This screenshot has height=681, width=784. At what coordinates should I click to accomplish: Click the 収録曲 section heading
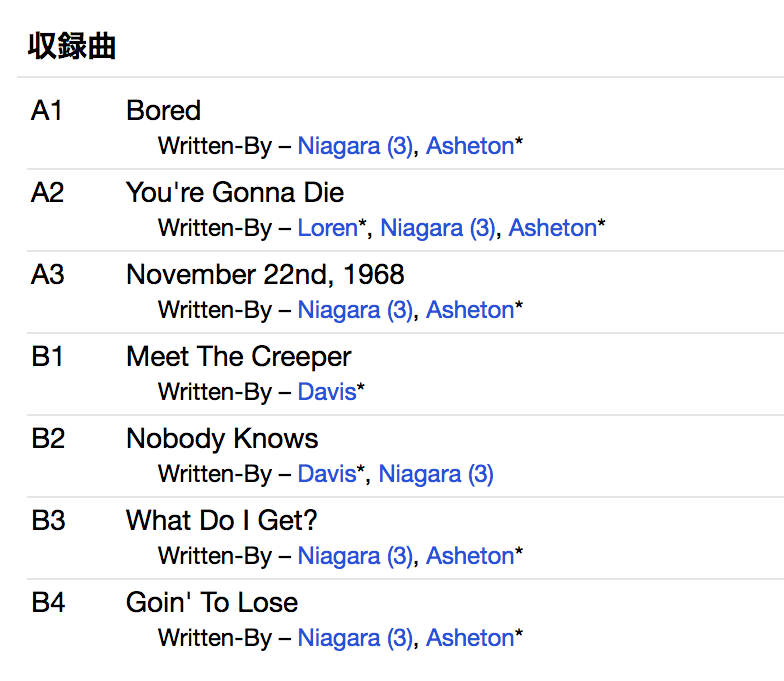[x=71, y=47]
